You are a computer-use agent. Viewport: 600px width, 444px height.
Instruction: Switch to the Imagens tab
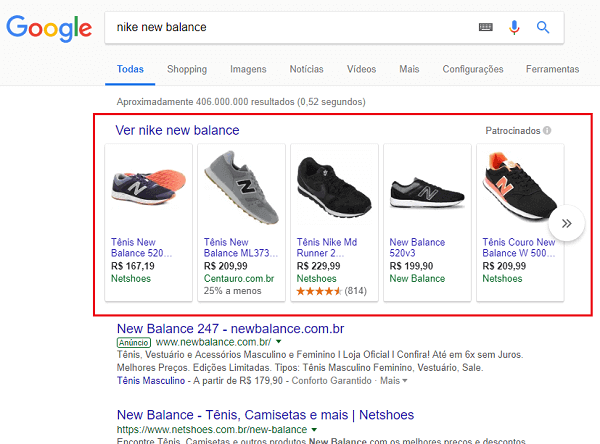click(x=248, y=69)
